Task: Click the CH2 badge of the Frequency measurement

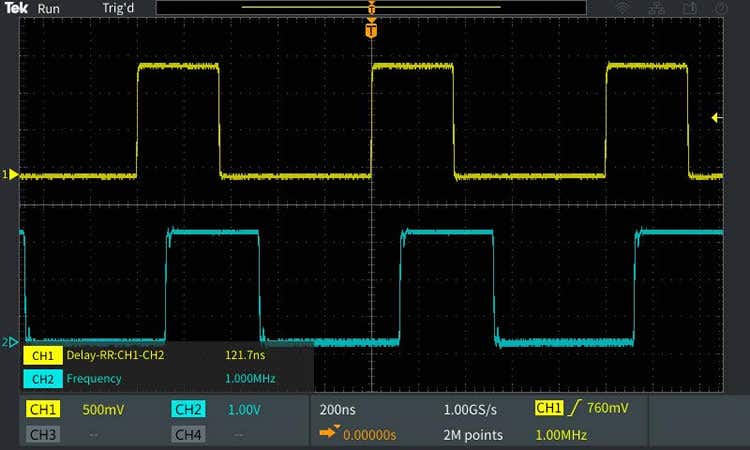Action: 43,379
